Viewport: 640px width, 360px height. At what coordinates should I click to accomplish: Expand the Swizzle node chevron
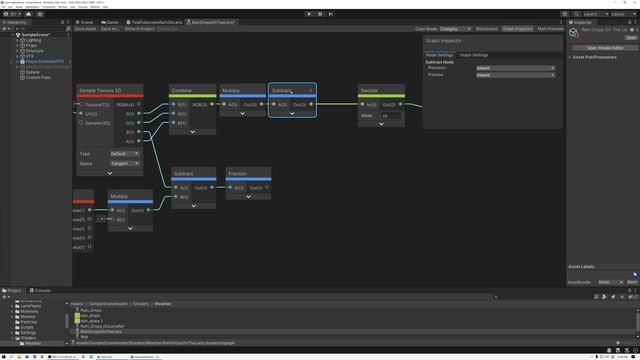click(x=381, y=124)
